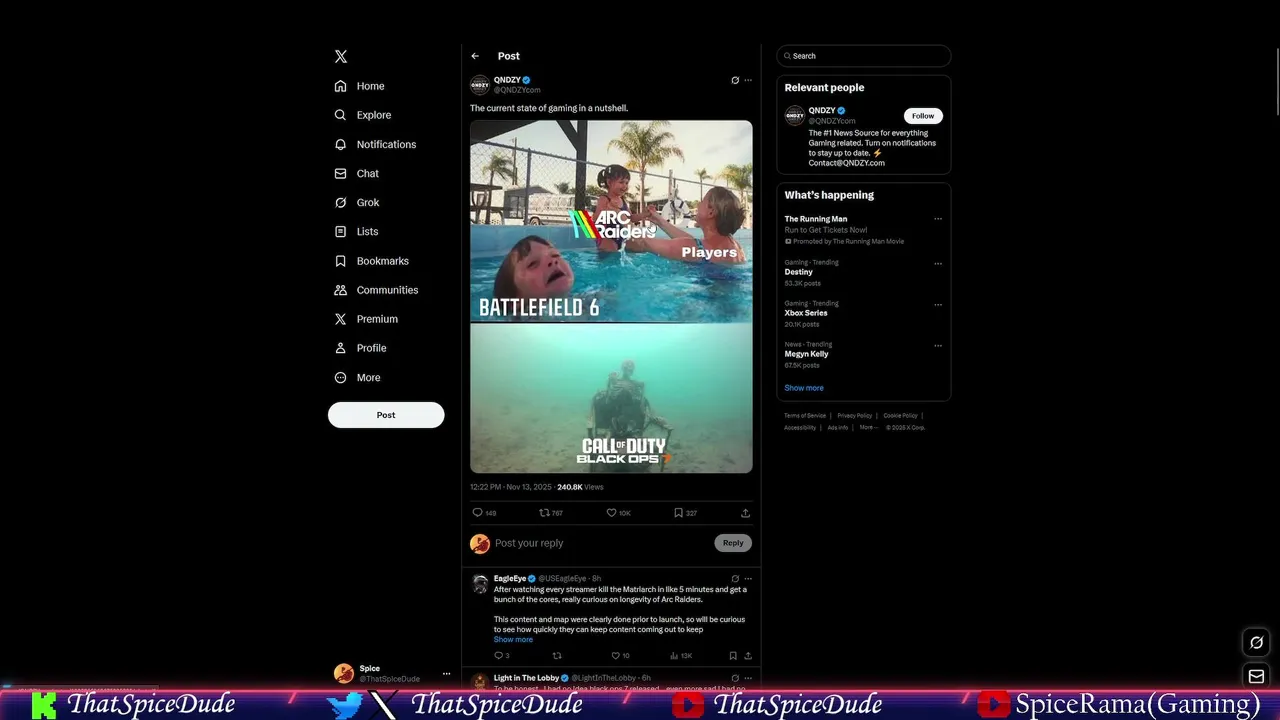Image resolution: width=1280 pixels, height=720 pixels.
Task: Click QNDZY avatar on the post
Action: click(480, 85)
